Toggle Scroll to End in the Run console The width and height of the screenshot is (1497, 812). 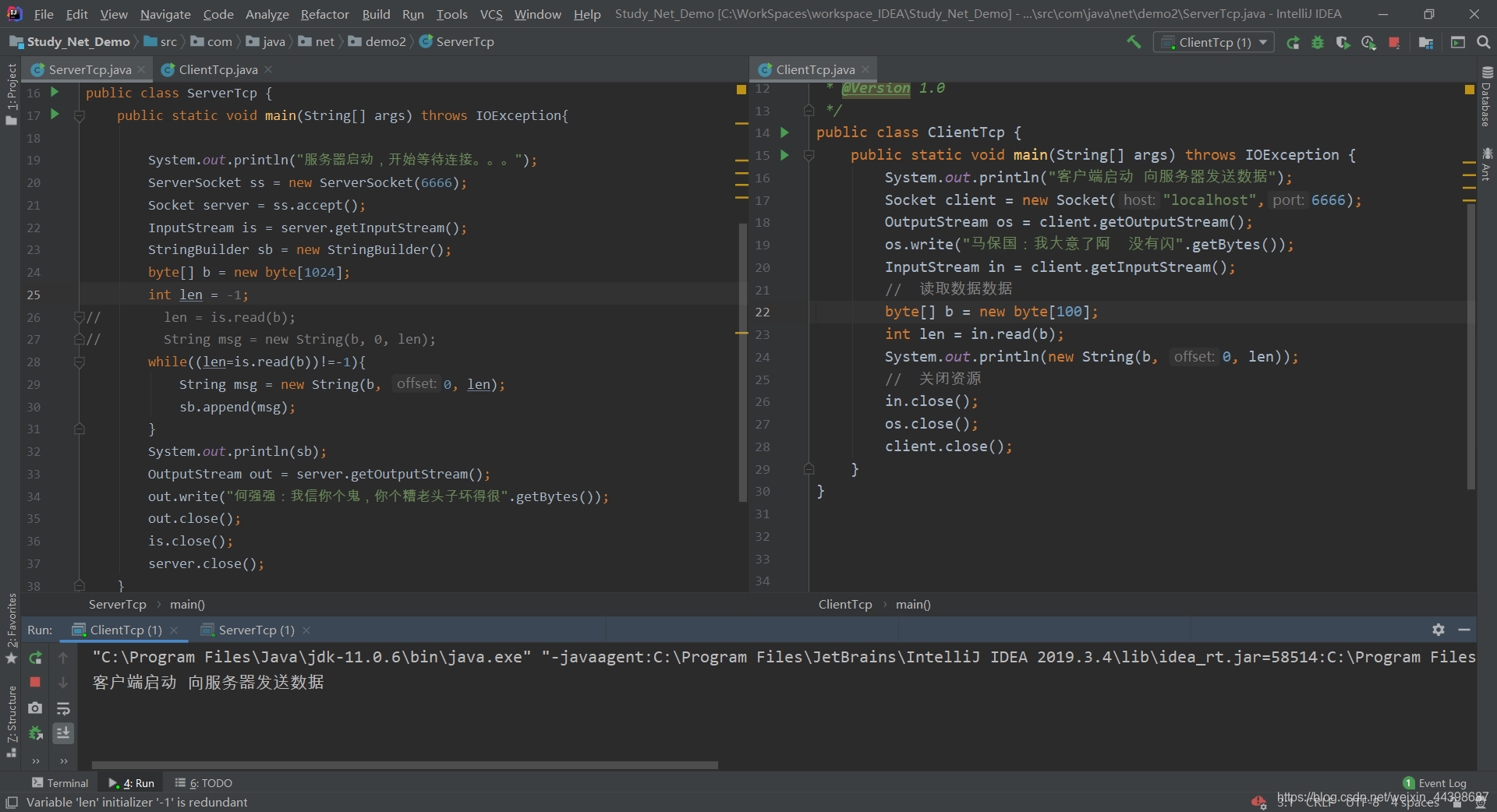pos(63,733)
